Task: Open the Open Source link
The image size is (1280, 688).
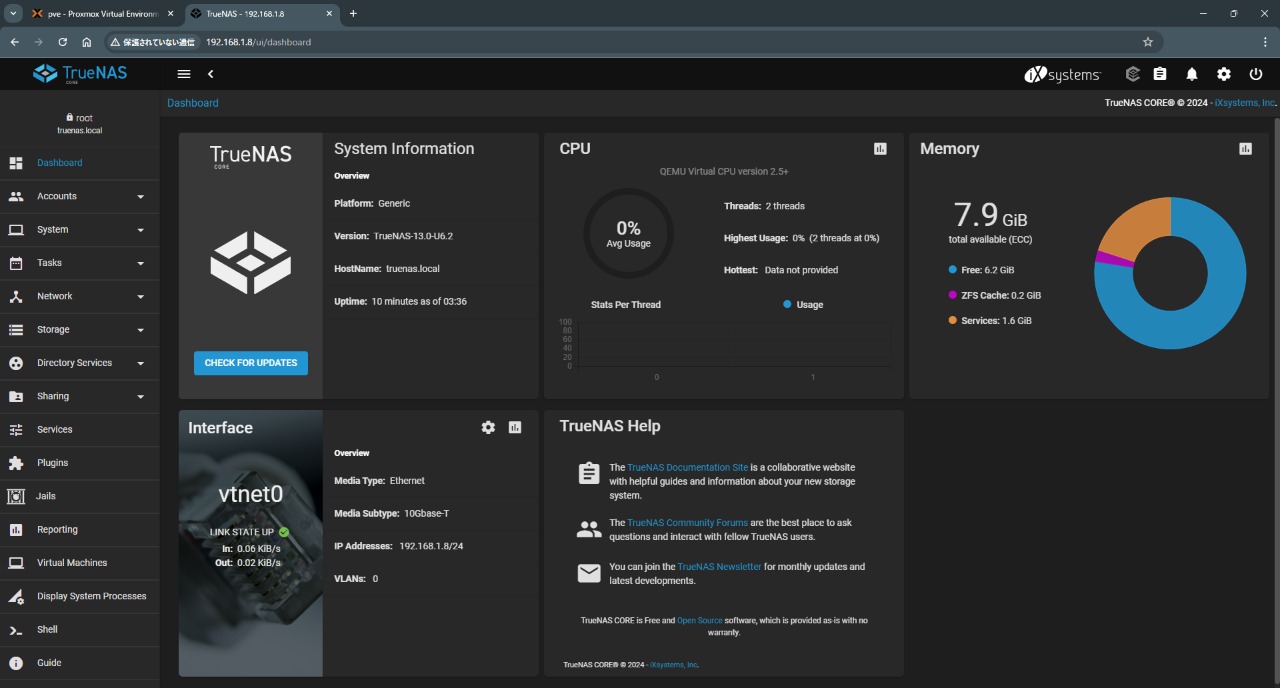Action: [700, 620]
